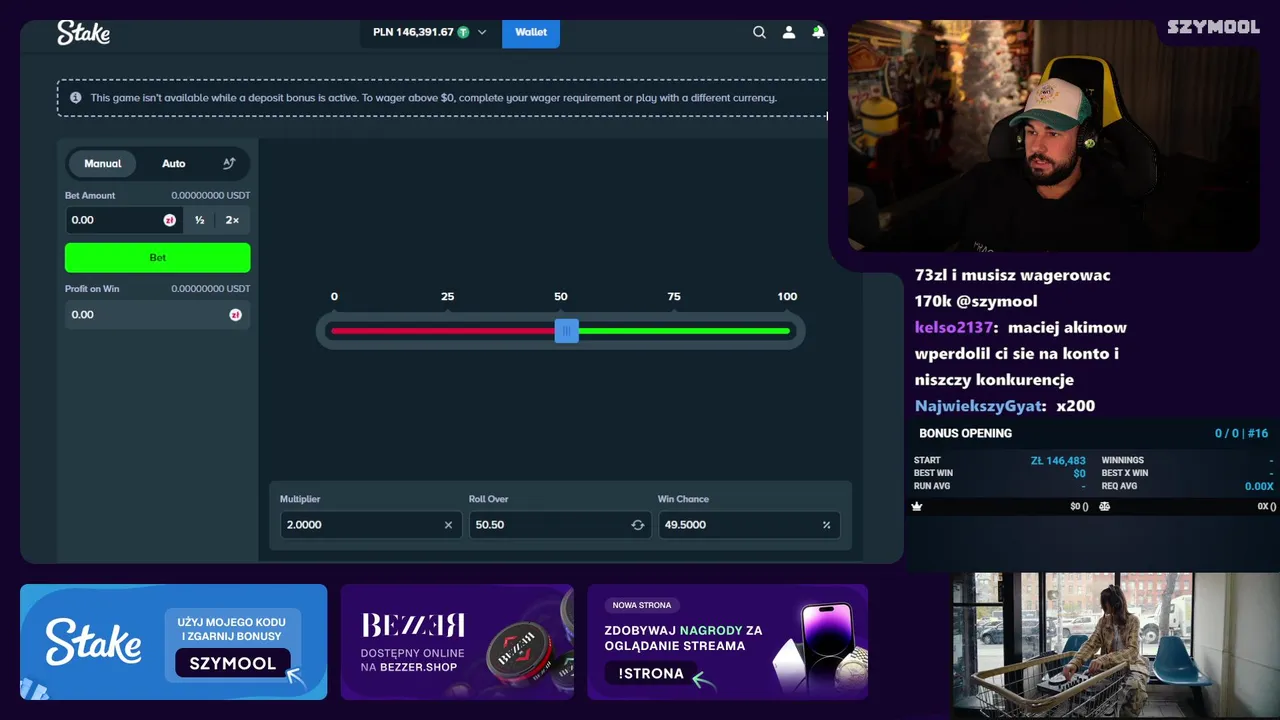
Task: Click the streamer webcam feed
Action: [1053, 137]
